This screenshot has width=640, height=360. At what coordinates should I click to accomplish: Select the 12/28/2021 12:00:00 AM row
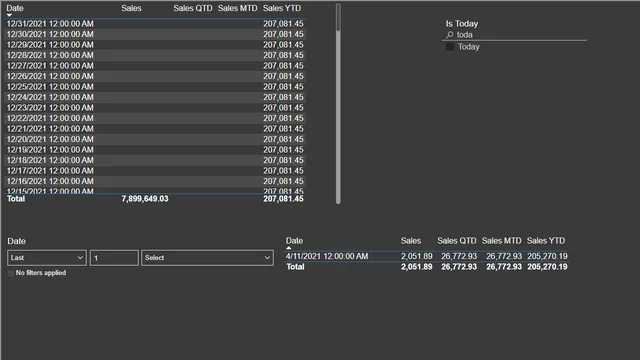click(155, 56)
